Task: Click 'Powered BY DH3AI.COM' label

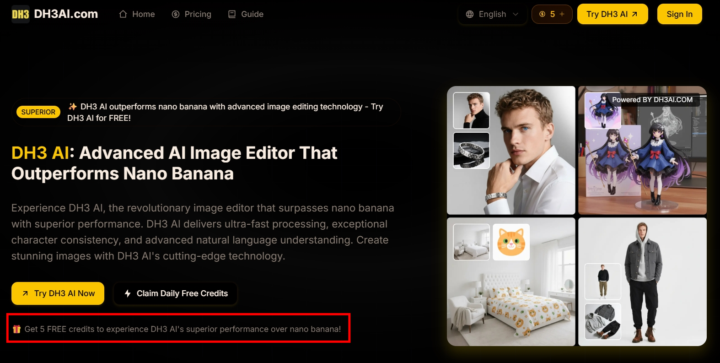Action: point(652,100)
